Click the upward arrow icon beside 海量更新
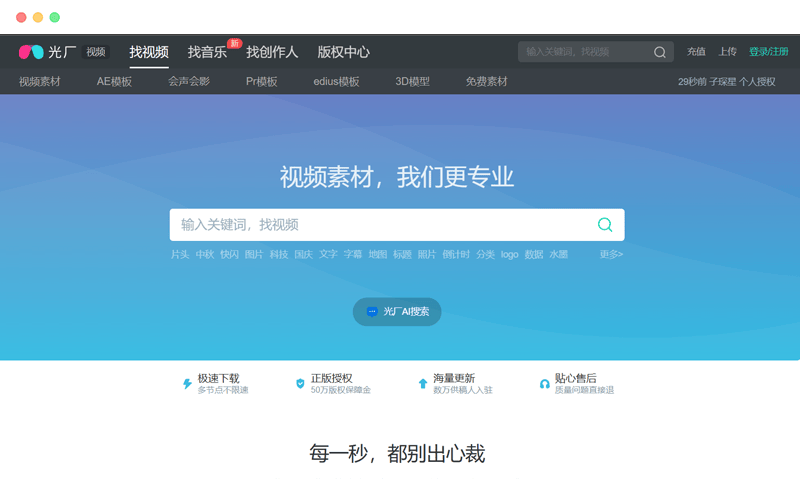Screen dimensions: 800x479 point(422,384)
